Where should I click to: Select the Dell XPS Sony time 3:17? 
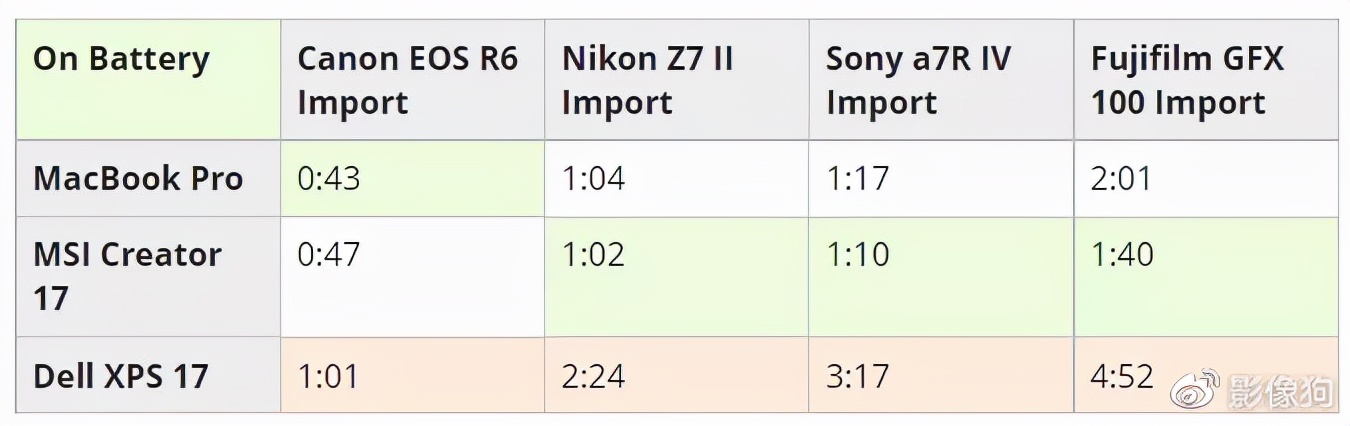click(857, 376)
